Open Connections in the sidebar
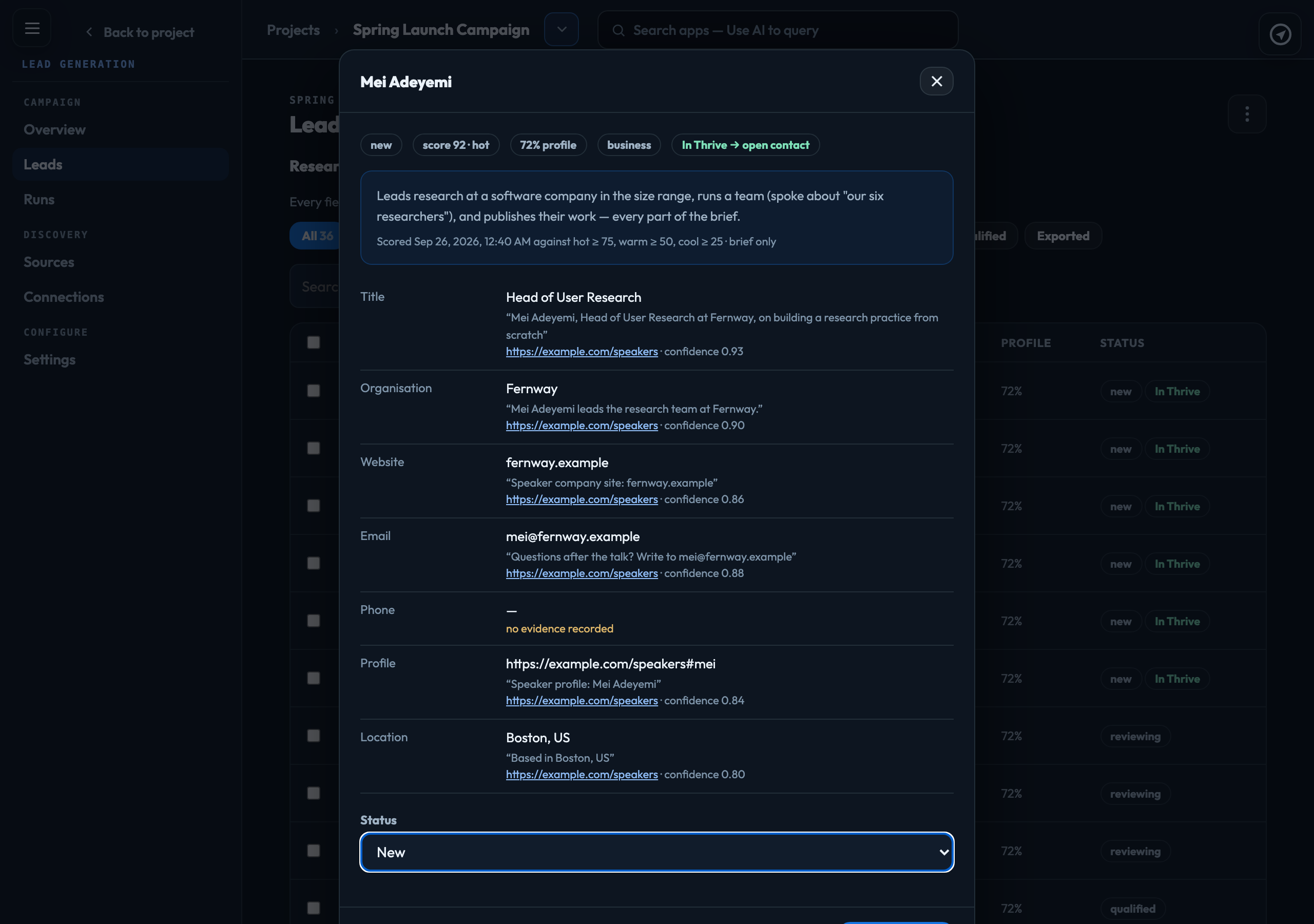The height and width of the screenshot is (924, 1314). [120, 297]
